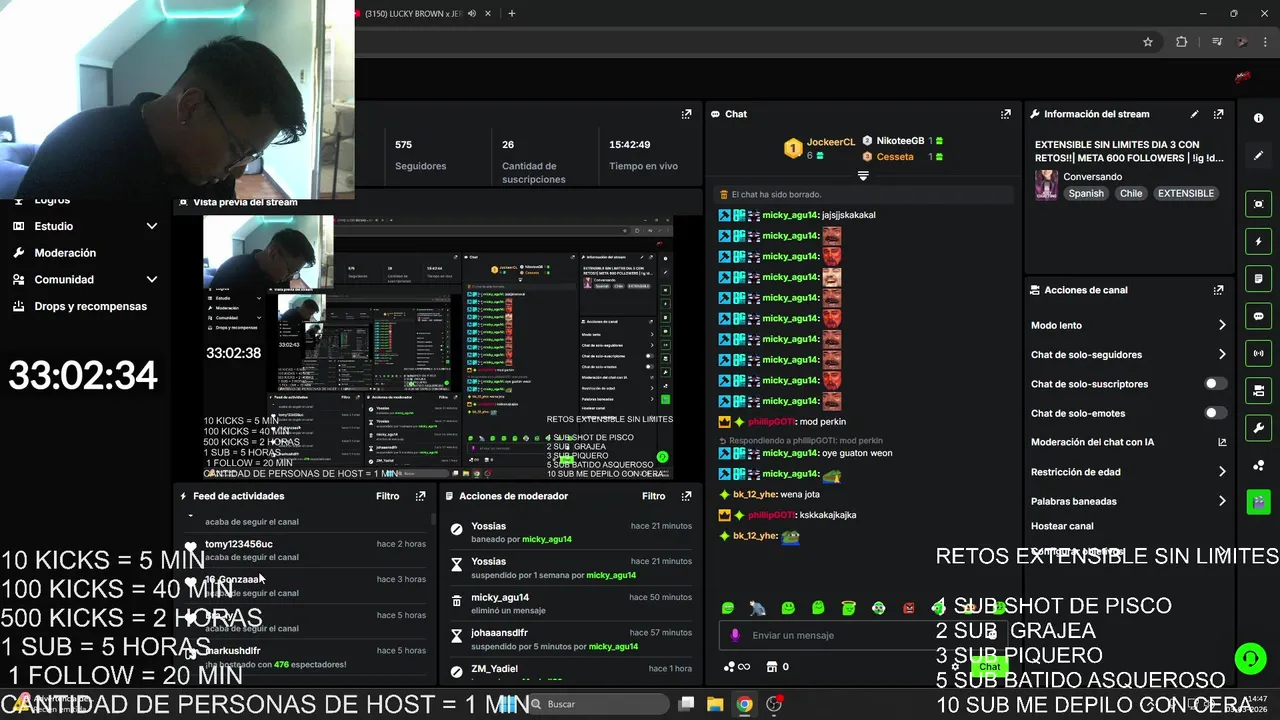Toggle the stream preview widget sidebar icon
Screen dimensions: 1280x720
(x=1258, y=204)
